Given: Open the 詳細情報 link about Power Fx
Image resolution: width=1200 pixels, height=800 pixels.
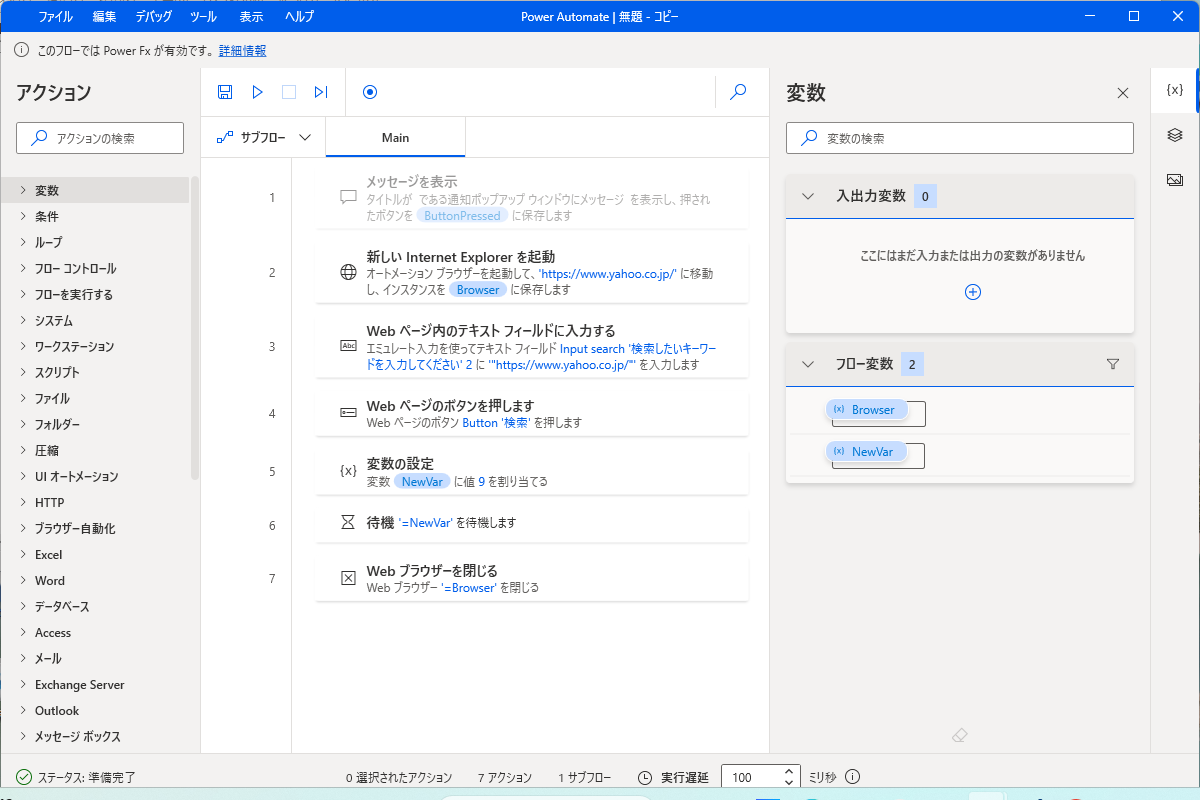Looking at the screenshot, I should tap(242, 50).
